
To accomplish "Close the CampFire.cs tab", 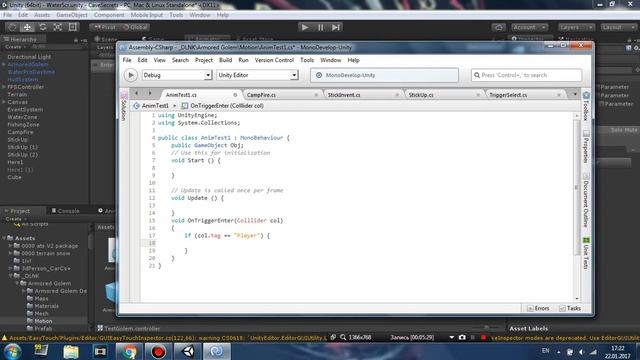I will [316, 95].
